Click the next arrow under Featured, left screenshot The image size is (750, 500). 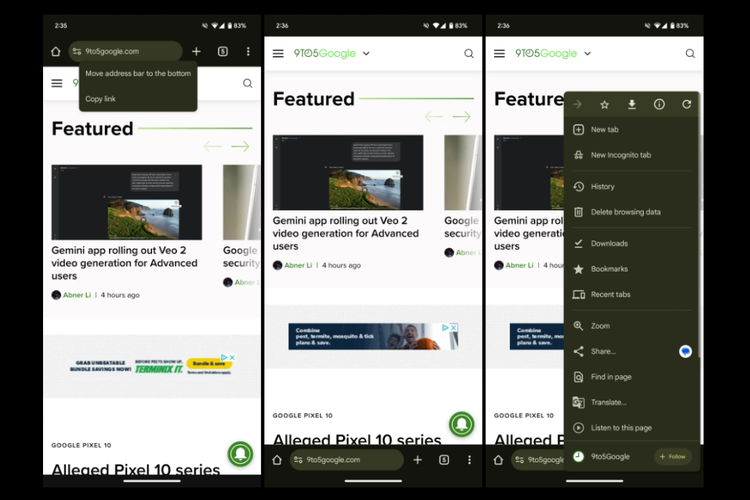[x=240, y=146]
